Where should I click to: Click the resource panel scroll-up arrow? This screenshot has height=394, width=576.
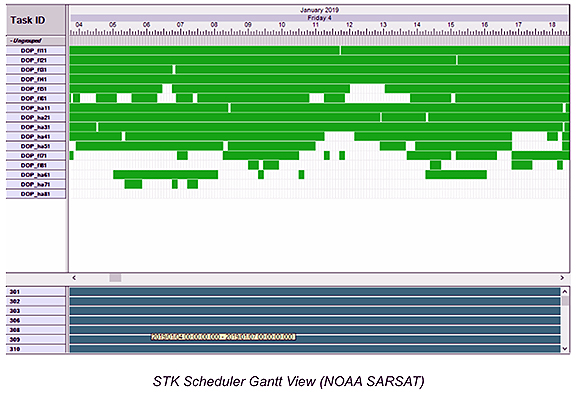click(x=565, y=292)
